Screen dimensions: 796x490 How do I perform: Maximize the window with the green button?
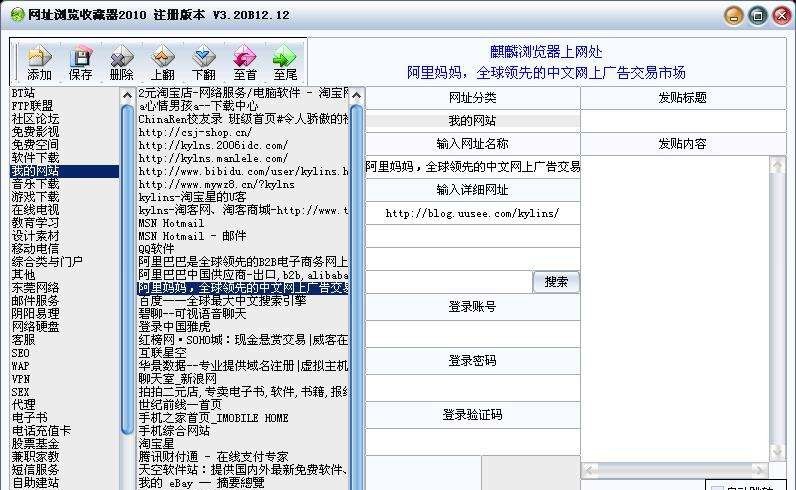tap(758, 16)
